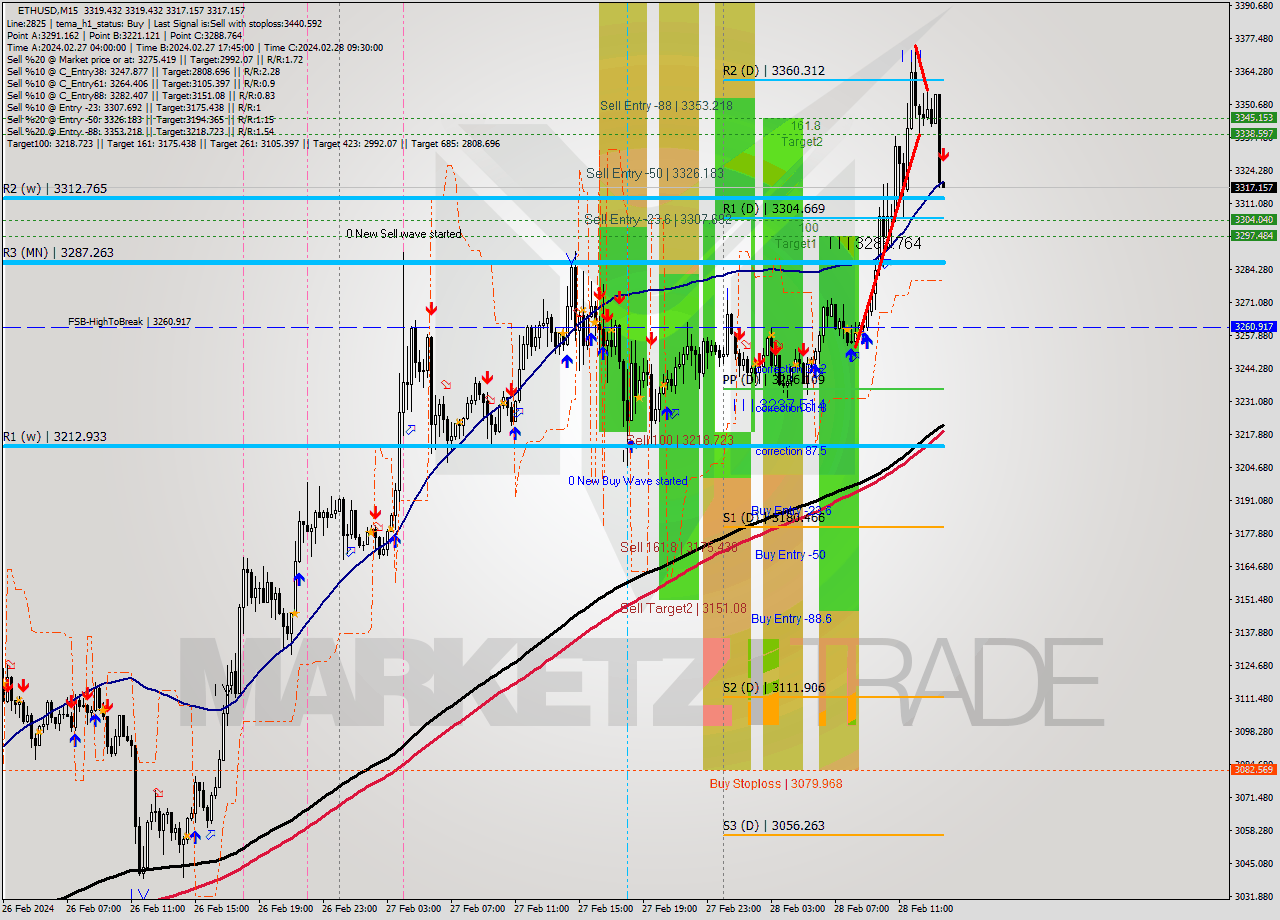Select the Buy Entry -88.6 label

[x=791, y=618]
